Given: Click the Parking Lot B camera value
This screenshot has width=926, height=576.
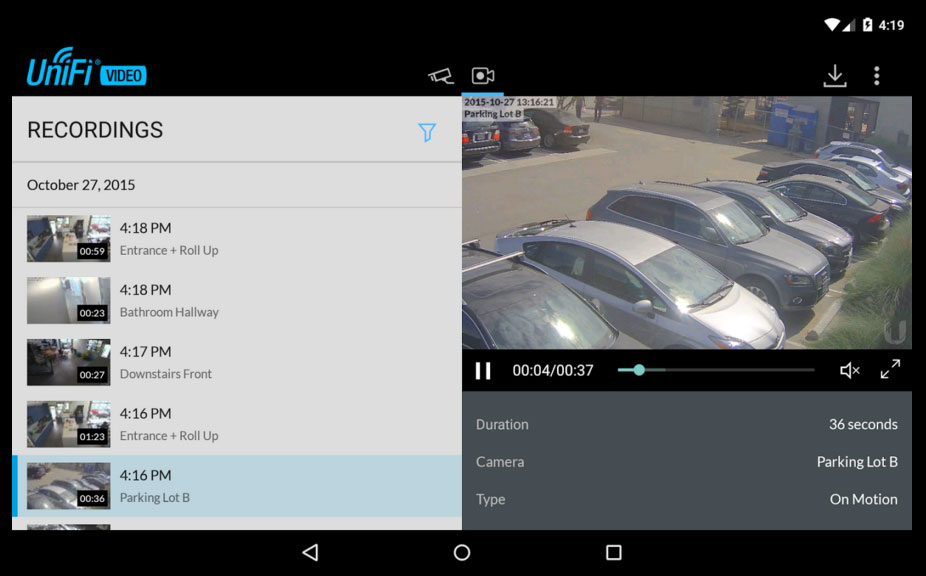Looking at the screenshot, I should [x=857, y=462].
